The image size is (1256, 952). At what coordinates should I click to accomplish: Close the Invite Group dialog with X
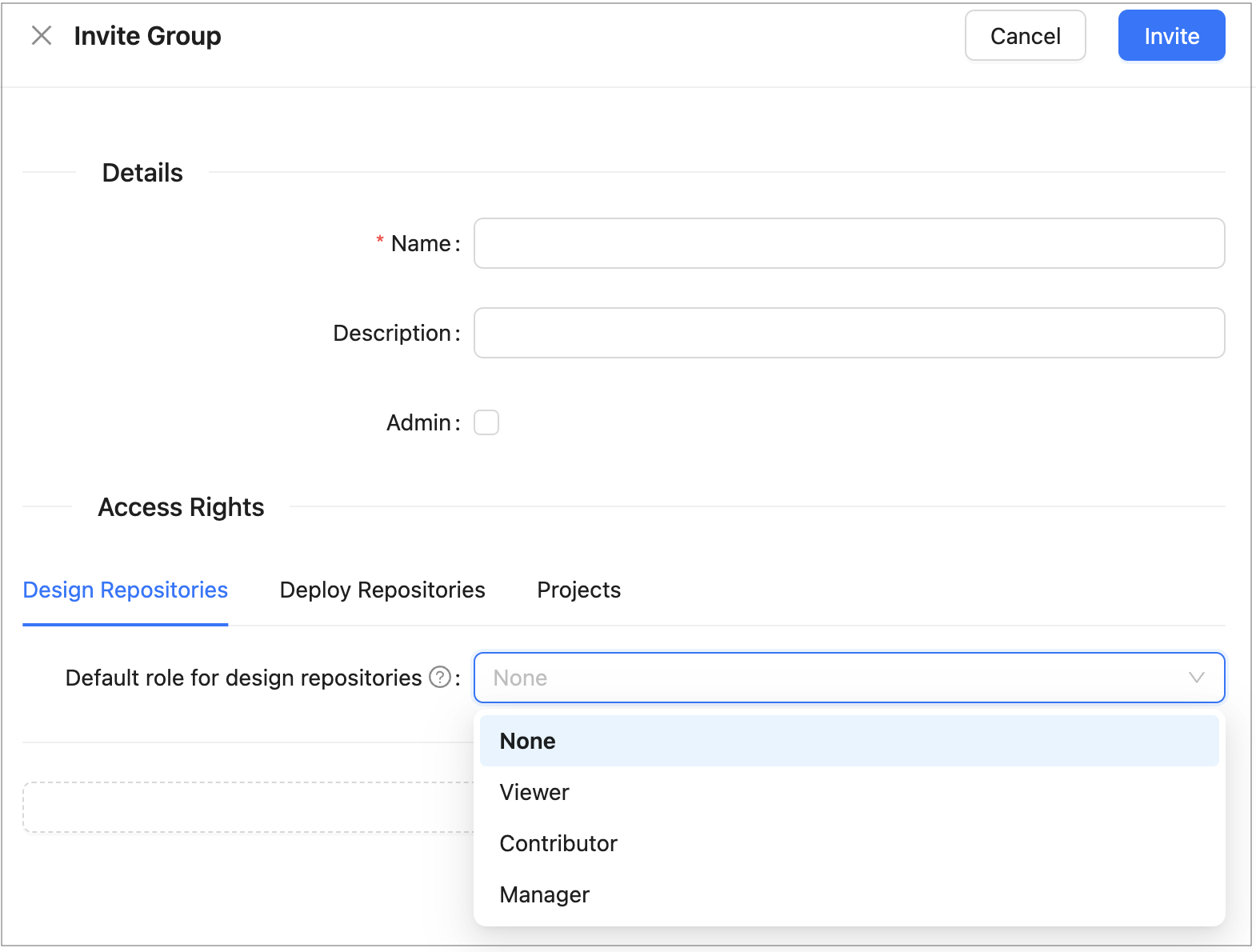(x=41, y=35)
